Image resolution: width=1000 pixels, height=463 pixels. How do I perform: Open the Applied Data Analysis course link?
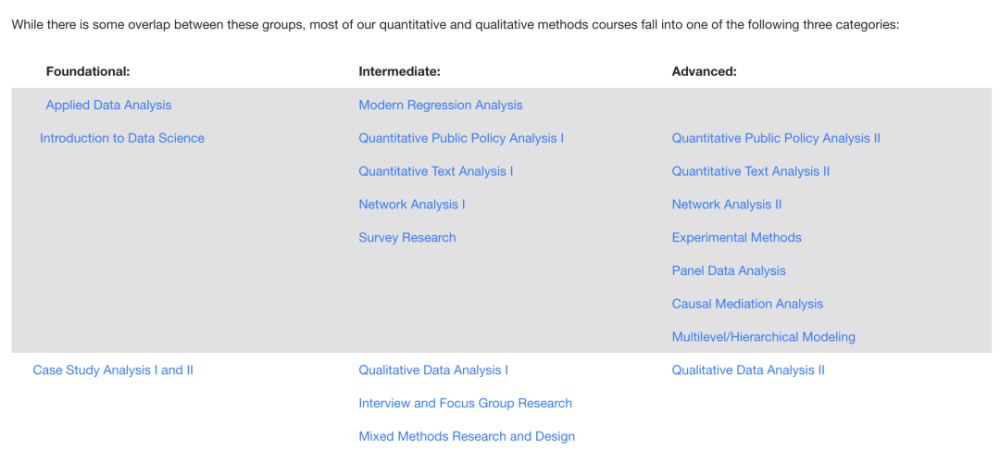click(x=108, y=105)
